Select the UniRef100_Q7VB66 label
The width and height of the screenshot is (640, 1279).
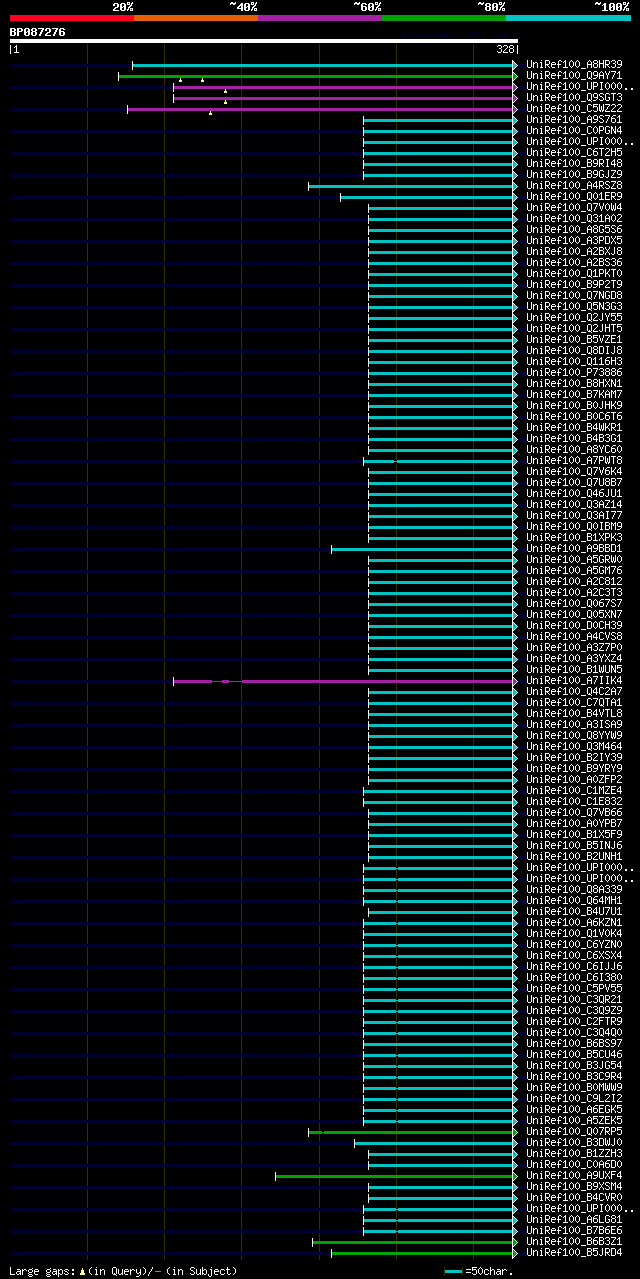[x=574, y=812]
